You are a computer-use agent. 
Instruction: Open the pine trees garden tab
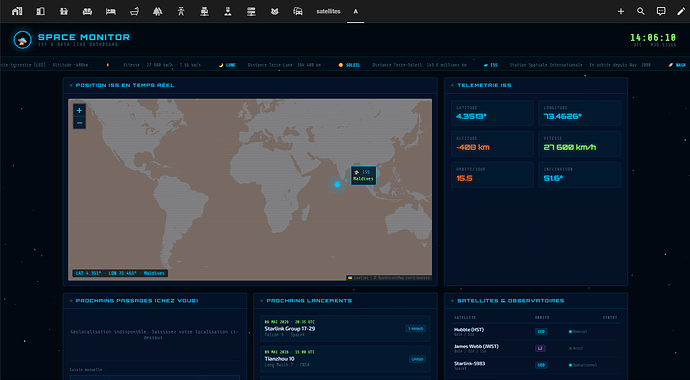click(x=158, y=11)
